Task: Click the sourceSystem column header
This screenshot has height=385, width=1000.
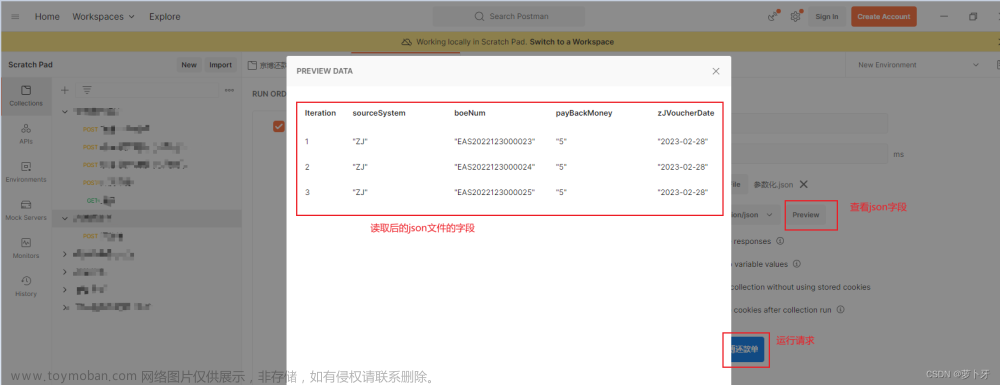Action: coord(379,113)
